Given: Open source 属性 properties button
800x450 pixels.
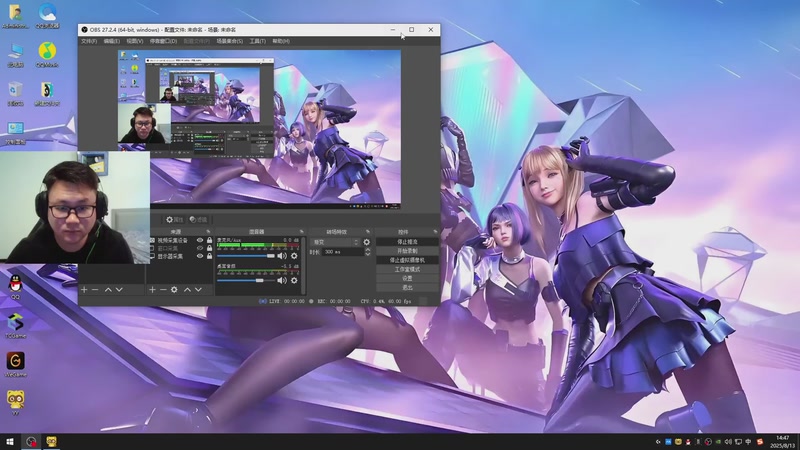Looking at the screenshot, I should point(174,219).
